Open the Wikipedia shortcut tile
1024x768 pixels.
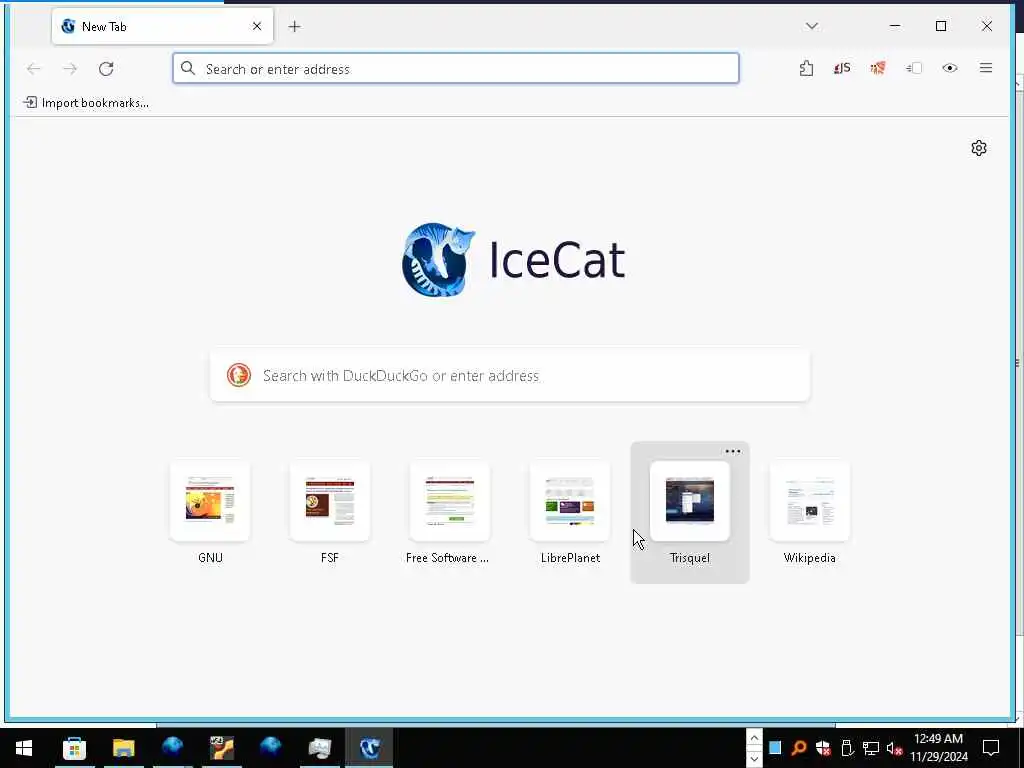click(x=810, y=502)
